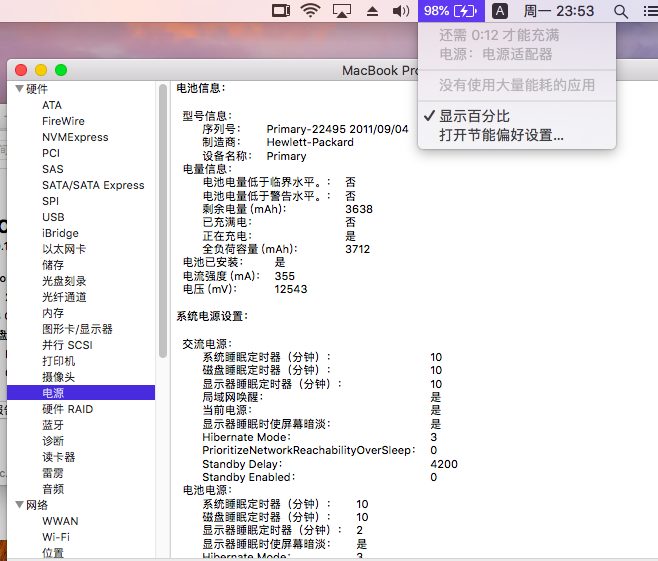Click the voltage value 12543
This screenshot has height=561, width=658.
tap(291, 289)
